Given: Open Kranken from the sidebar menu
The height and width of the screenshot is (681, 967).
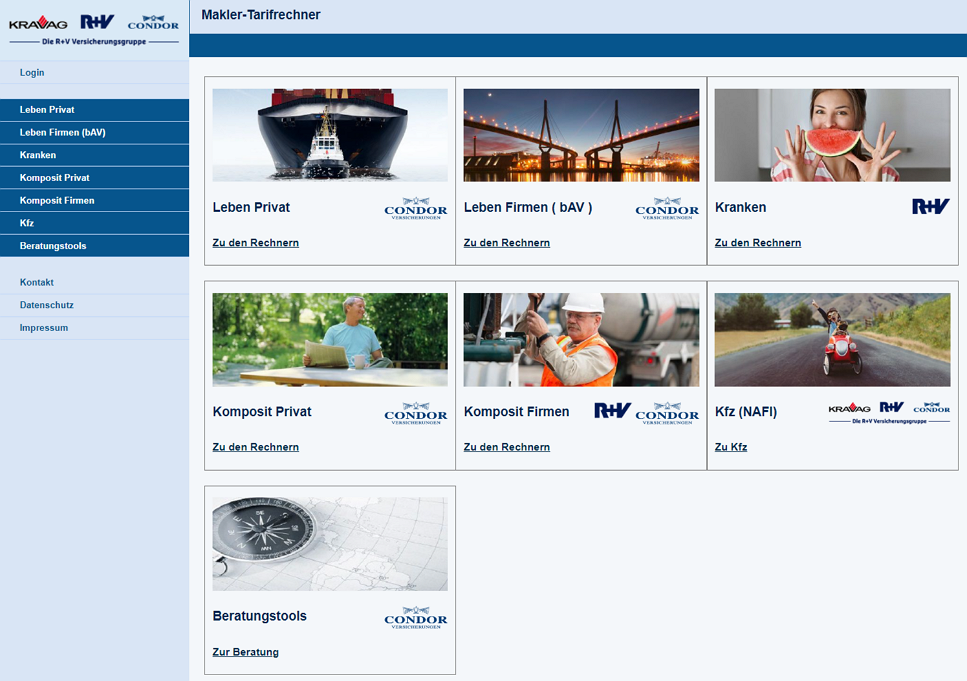Looking at the screenshot, I should tap(38, 155).
